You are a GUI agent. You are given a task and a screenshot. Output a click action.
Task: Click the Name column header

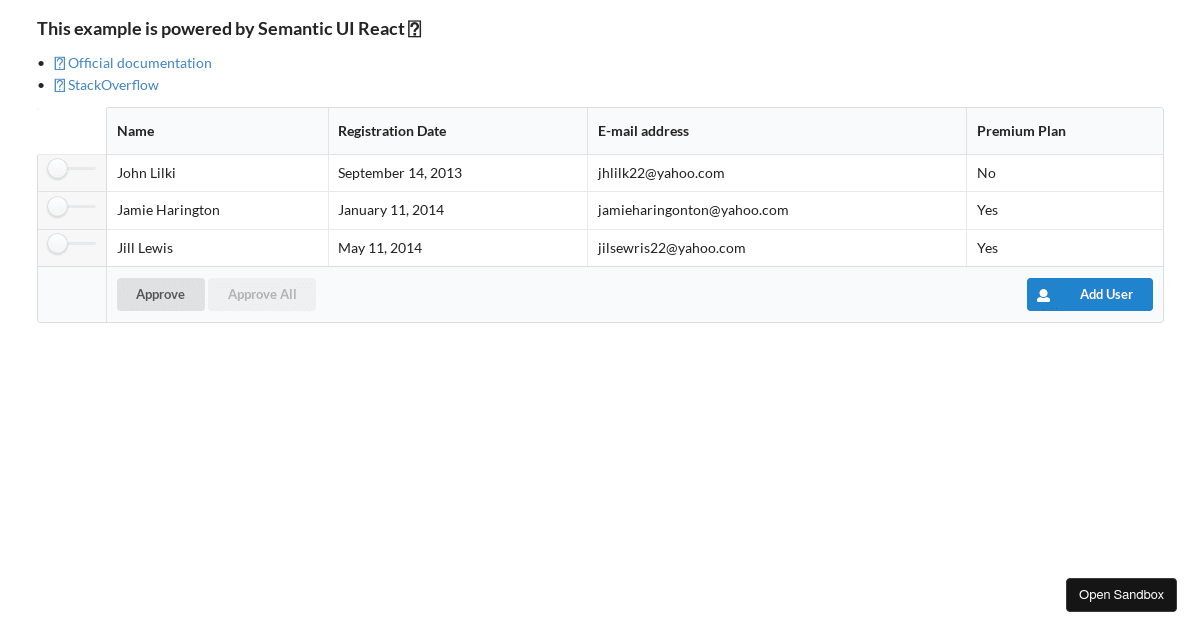click(x=135, y=131)
